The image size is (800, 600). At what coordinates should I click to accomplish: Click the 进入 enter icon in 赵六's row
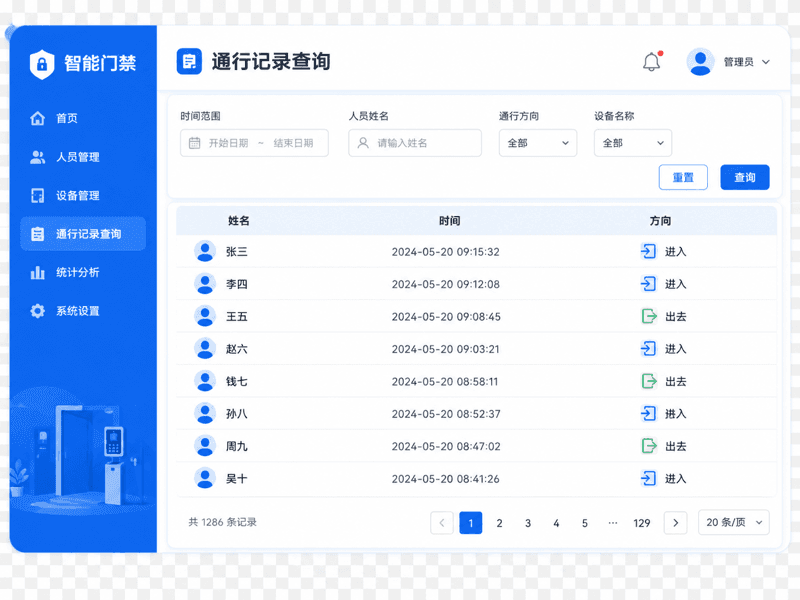648,349
